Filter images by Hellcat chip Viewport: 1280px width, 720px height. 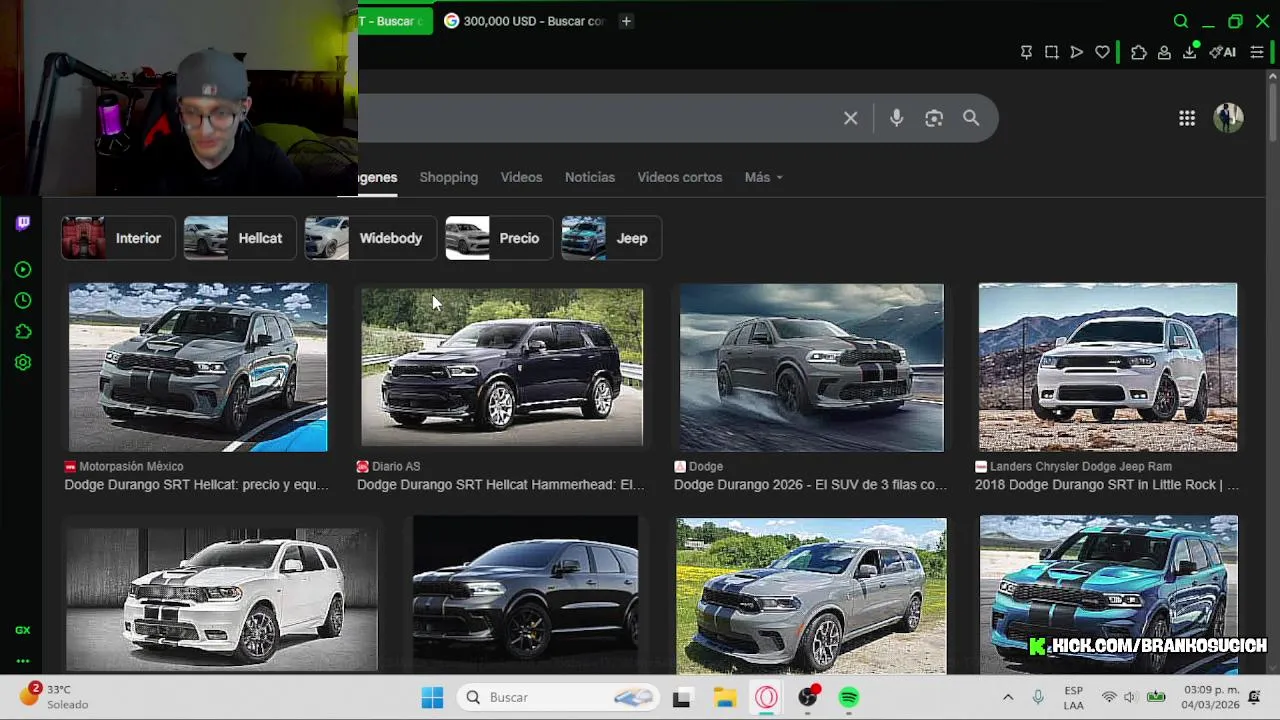[x=240, y=238]
